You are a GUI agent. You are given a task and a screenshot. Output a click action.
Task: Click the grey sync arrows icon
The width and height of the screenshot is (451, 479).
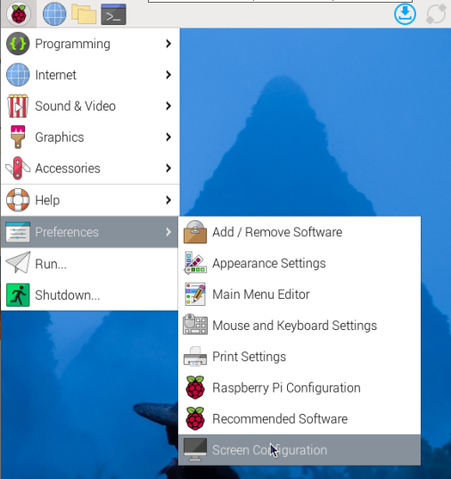(436, 14)
